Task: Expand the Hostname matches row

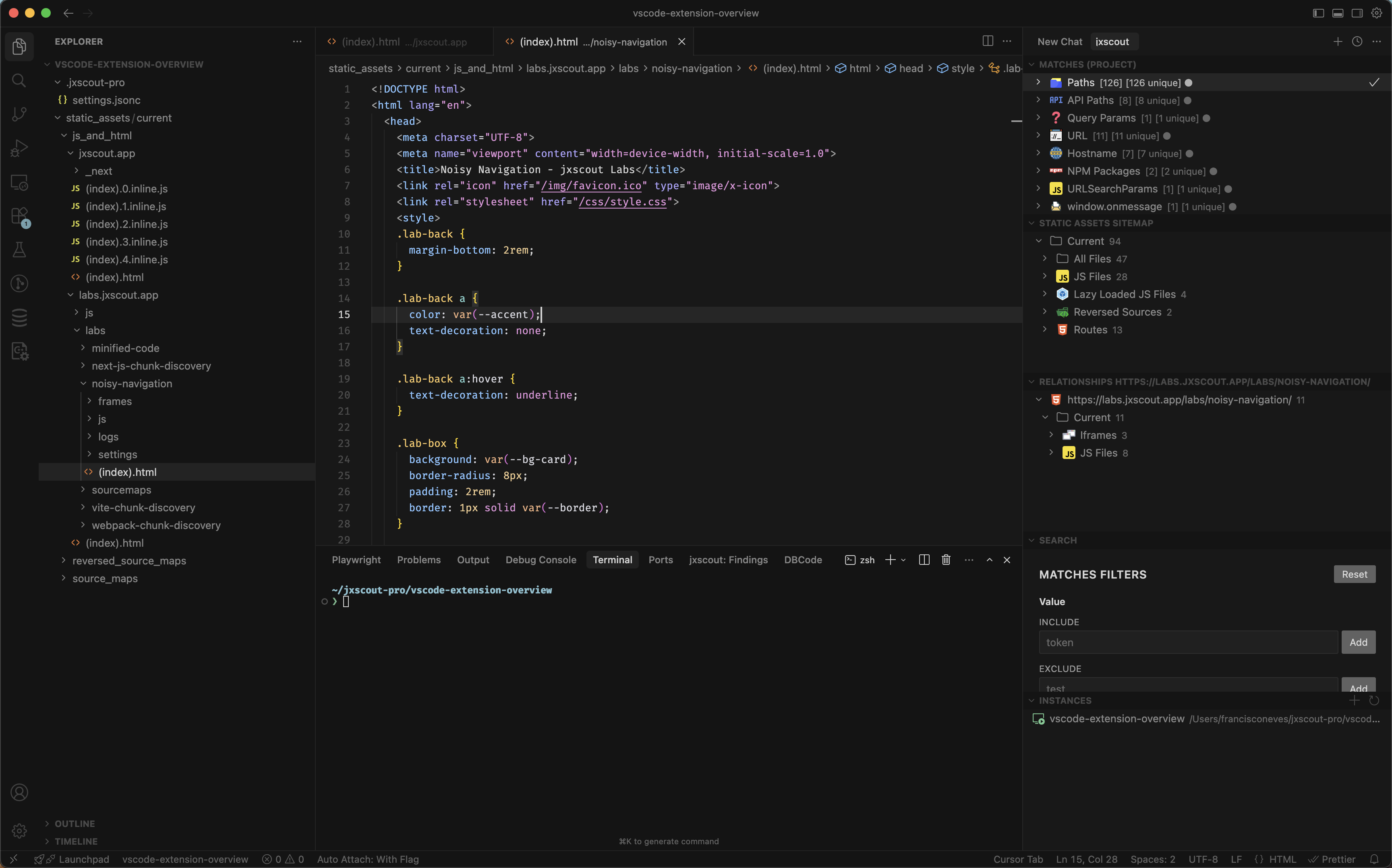Action: pyautogui.click(x=1038, y=153)
